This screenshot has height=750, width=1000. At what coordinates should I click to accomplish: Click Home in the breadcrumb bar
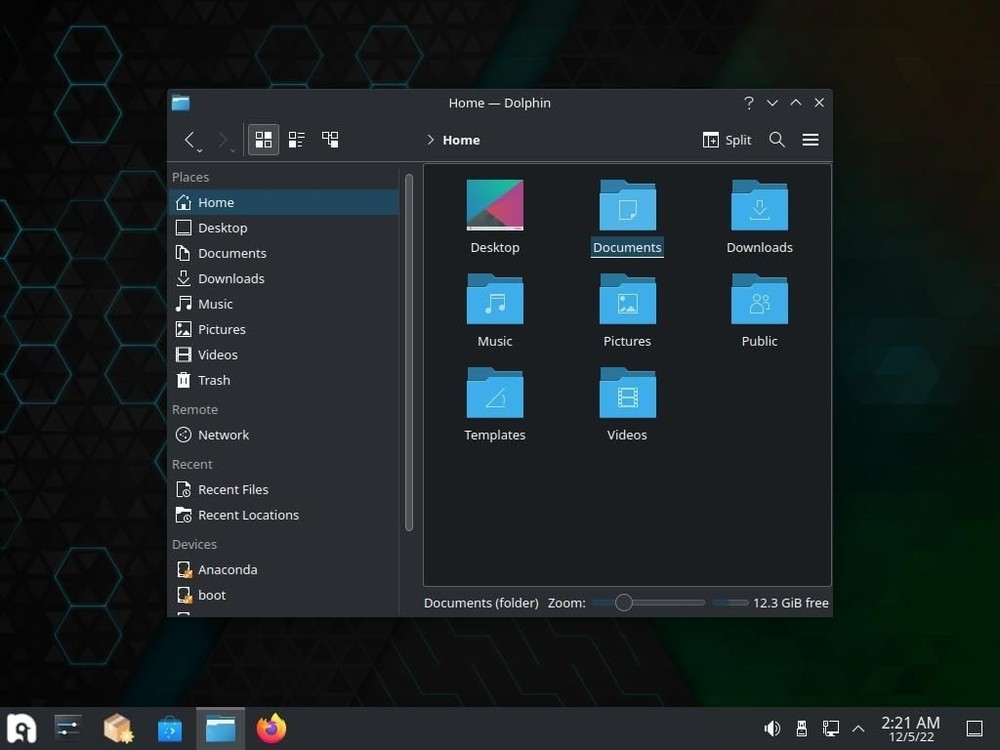click(463, 140)
